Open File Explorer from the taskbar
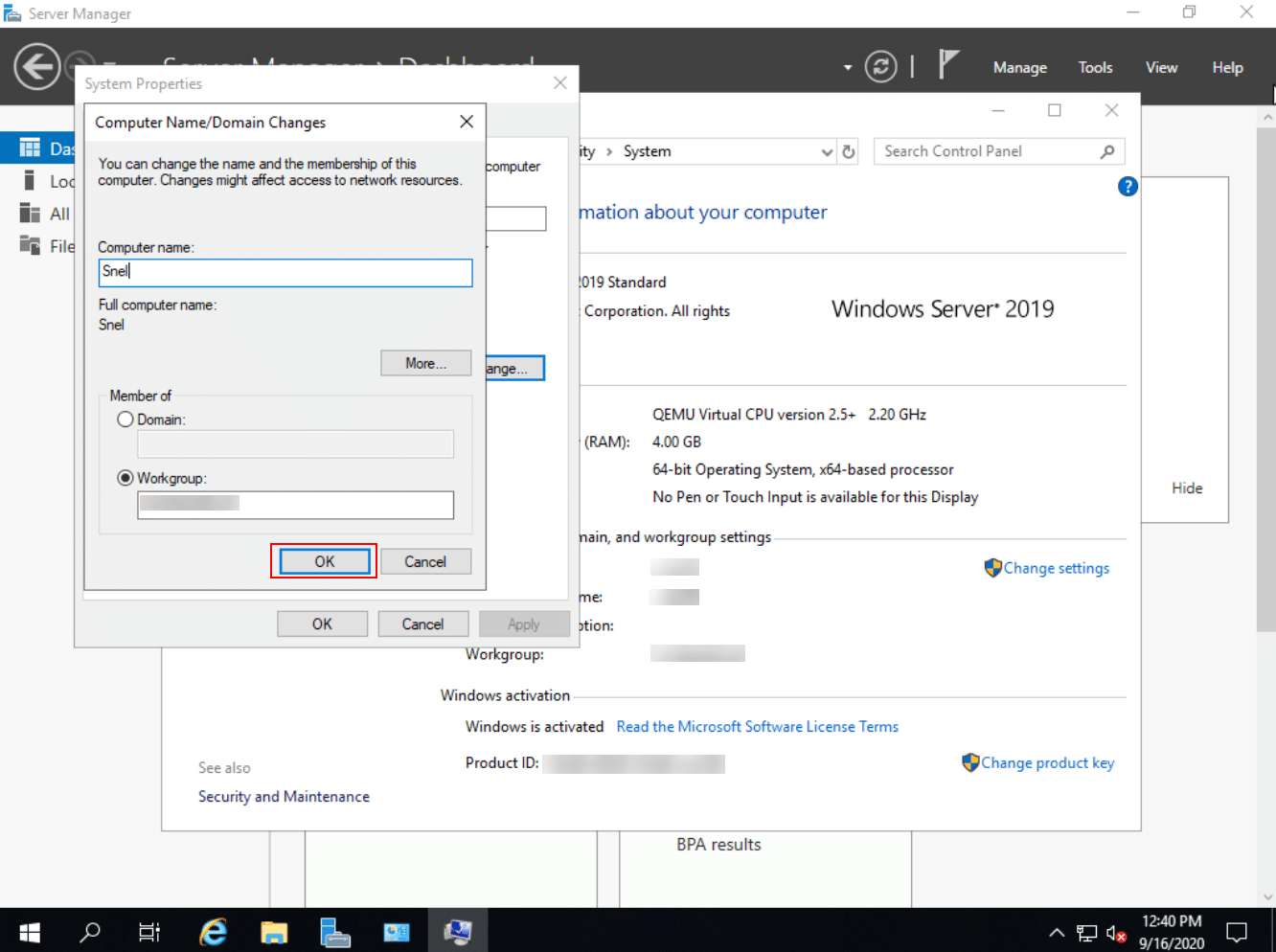The image size is (1276, 952). pos(274,931)
